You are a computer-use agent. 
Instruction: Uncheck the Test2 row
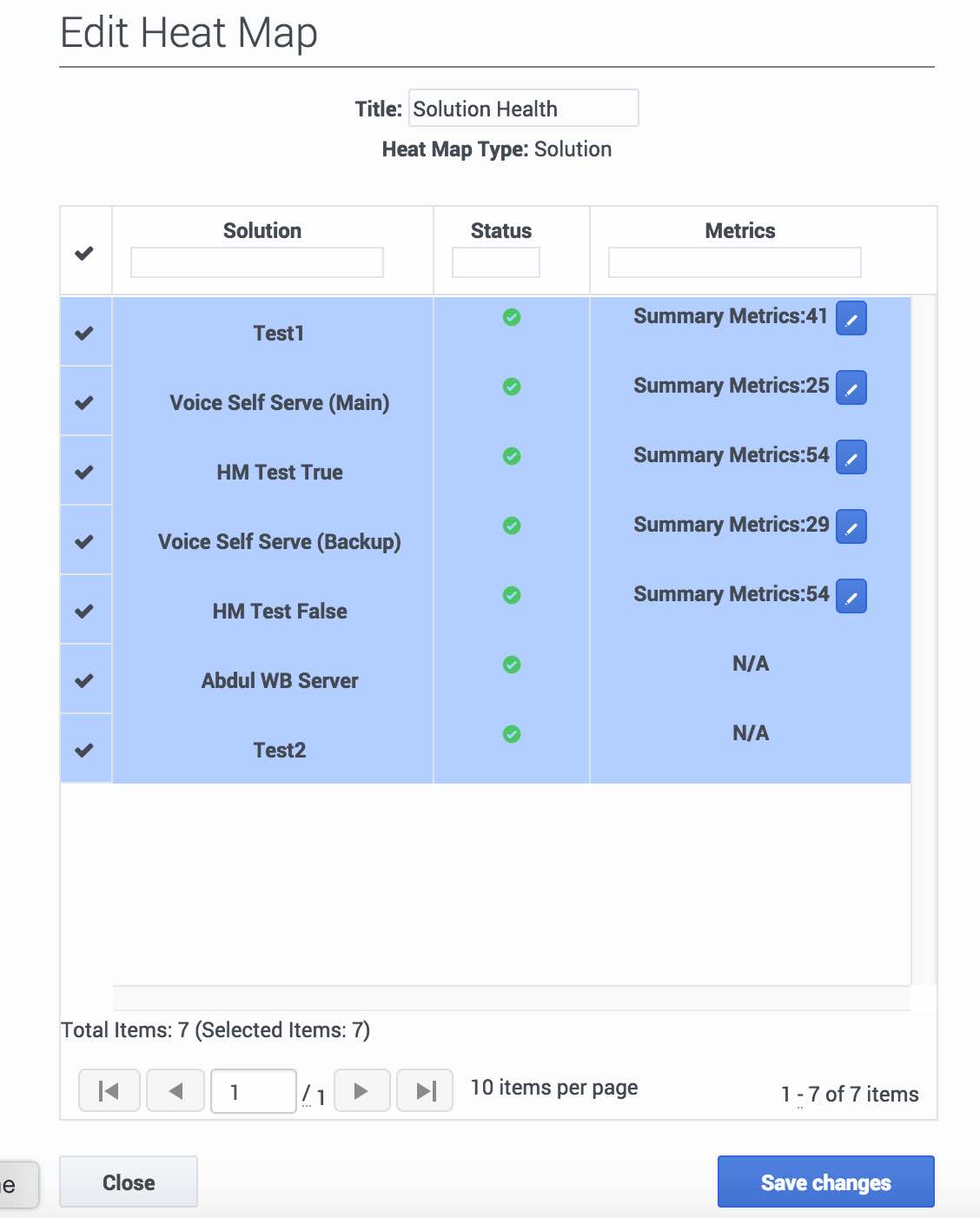pos(84,751)
